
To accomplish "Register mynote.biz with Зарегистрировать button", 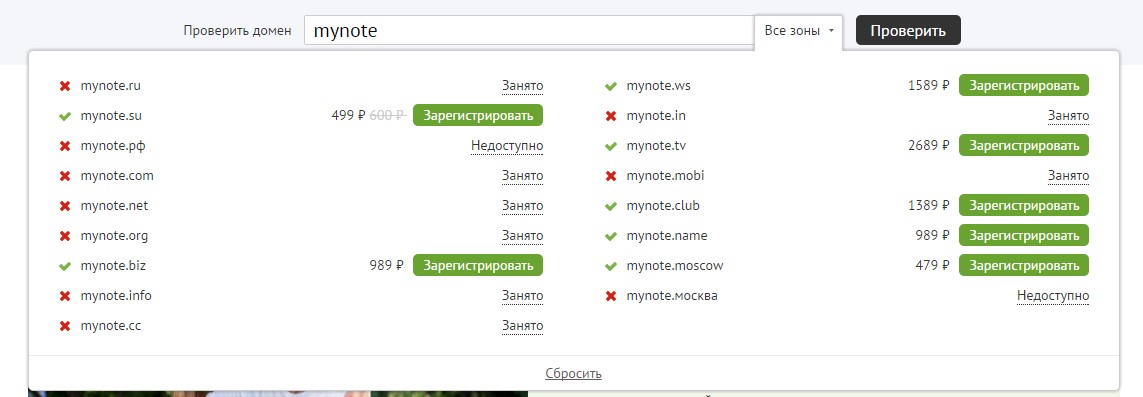I will pyautogui.click(x=477, y=265).
